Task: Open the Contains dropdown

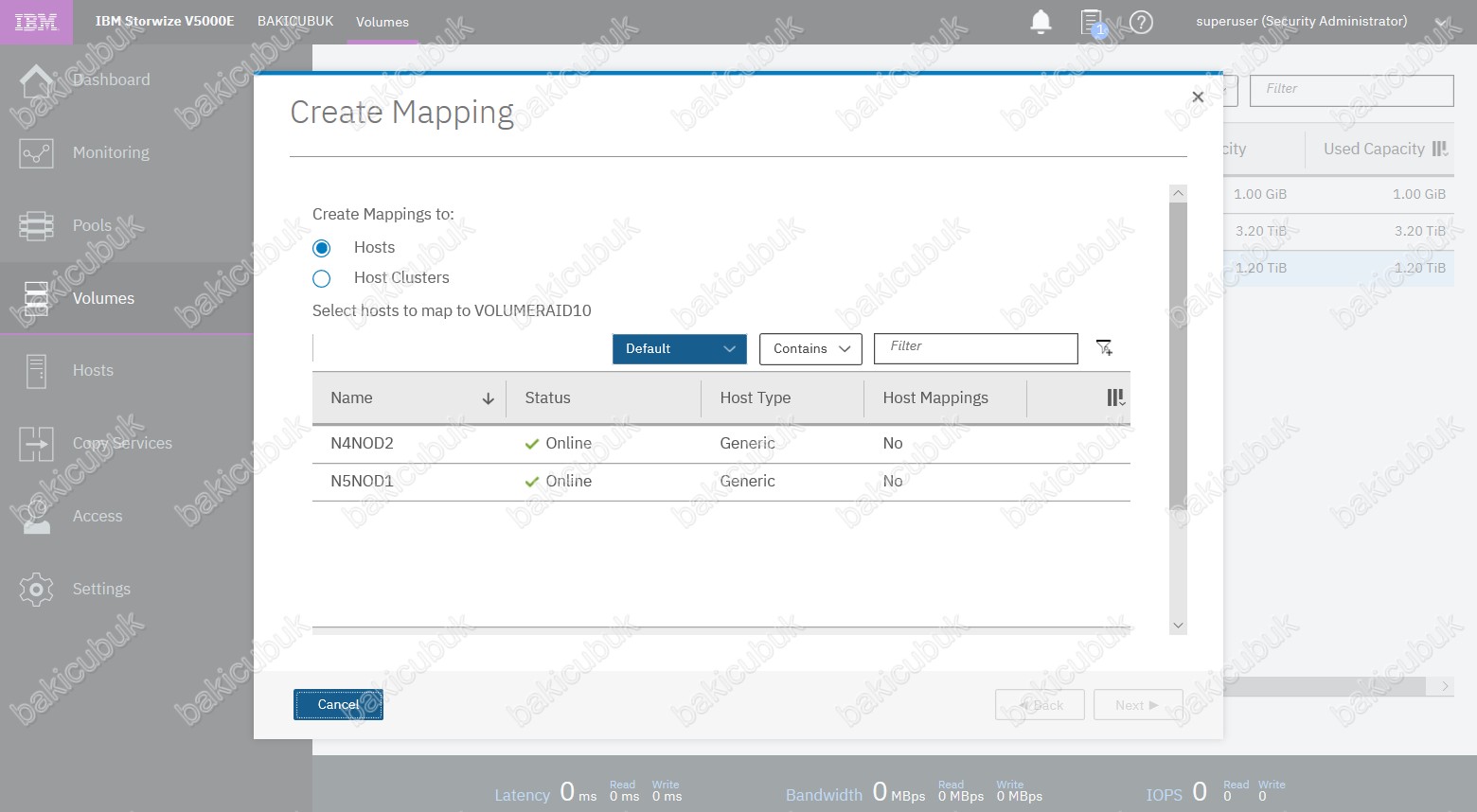Action: pyautogui.click(x=810, y=349)
